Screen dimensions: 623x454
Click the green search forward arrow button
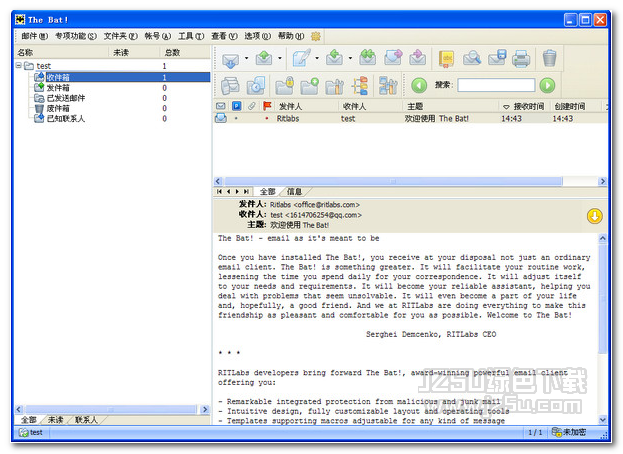(x=548, y=85)
